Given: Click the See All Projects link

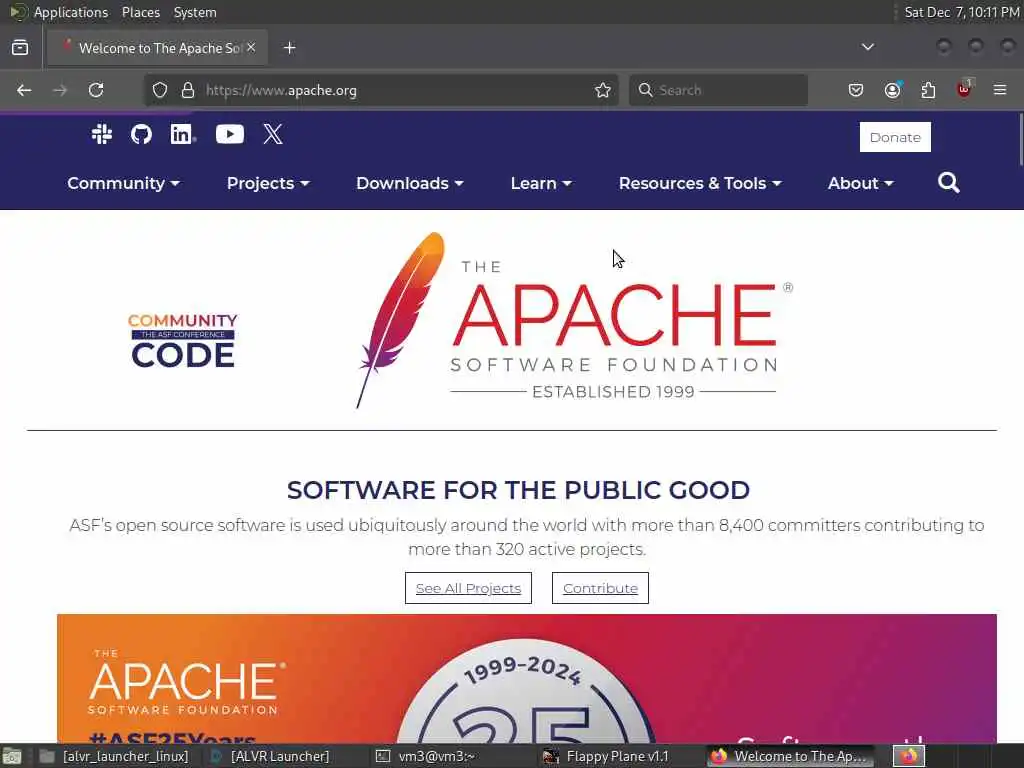Looking at the screenshot, I should pos(468,588).
